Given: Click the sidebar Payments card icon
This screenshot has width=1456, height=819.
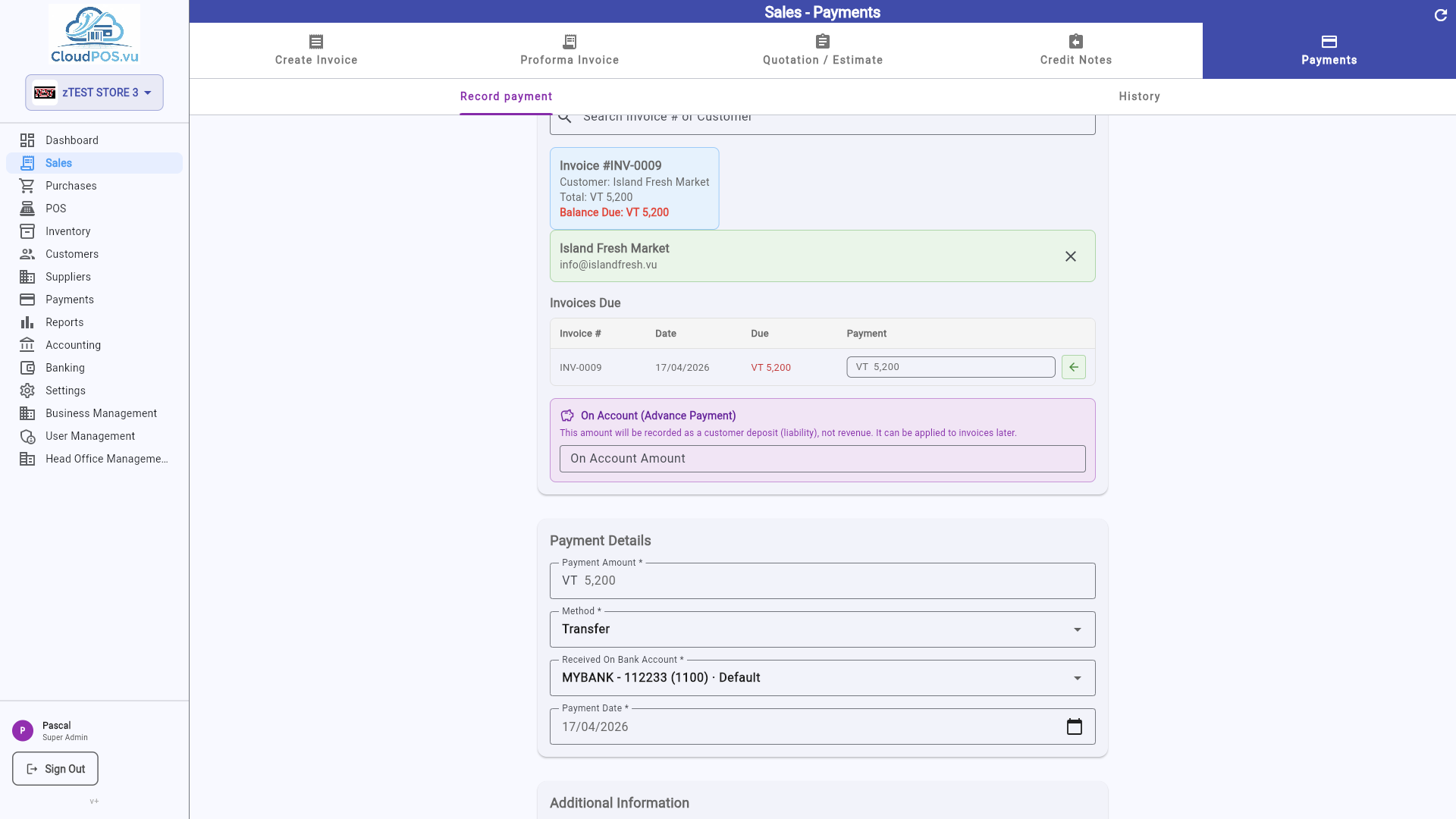Looking at the screenshot, I should point(27,300).
